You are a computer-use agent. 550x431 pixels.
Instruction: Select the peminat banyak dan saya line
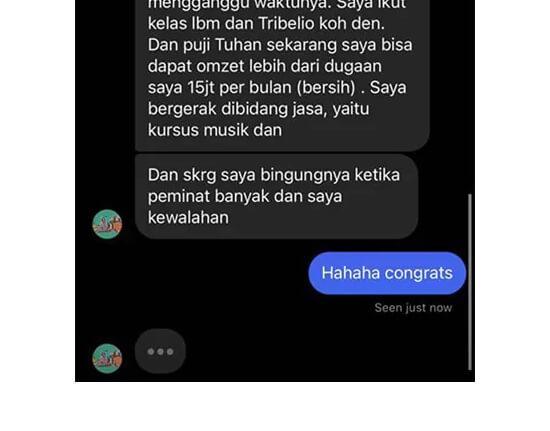(245, 196)
